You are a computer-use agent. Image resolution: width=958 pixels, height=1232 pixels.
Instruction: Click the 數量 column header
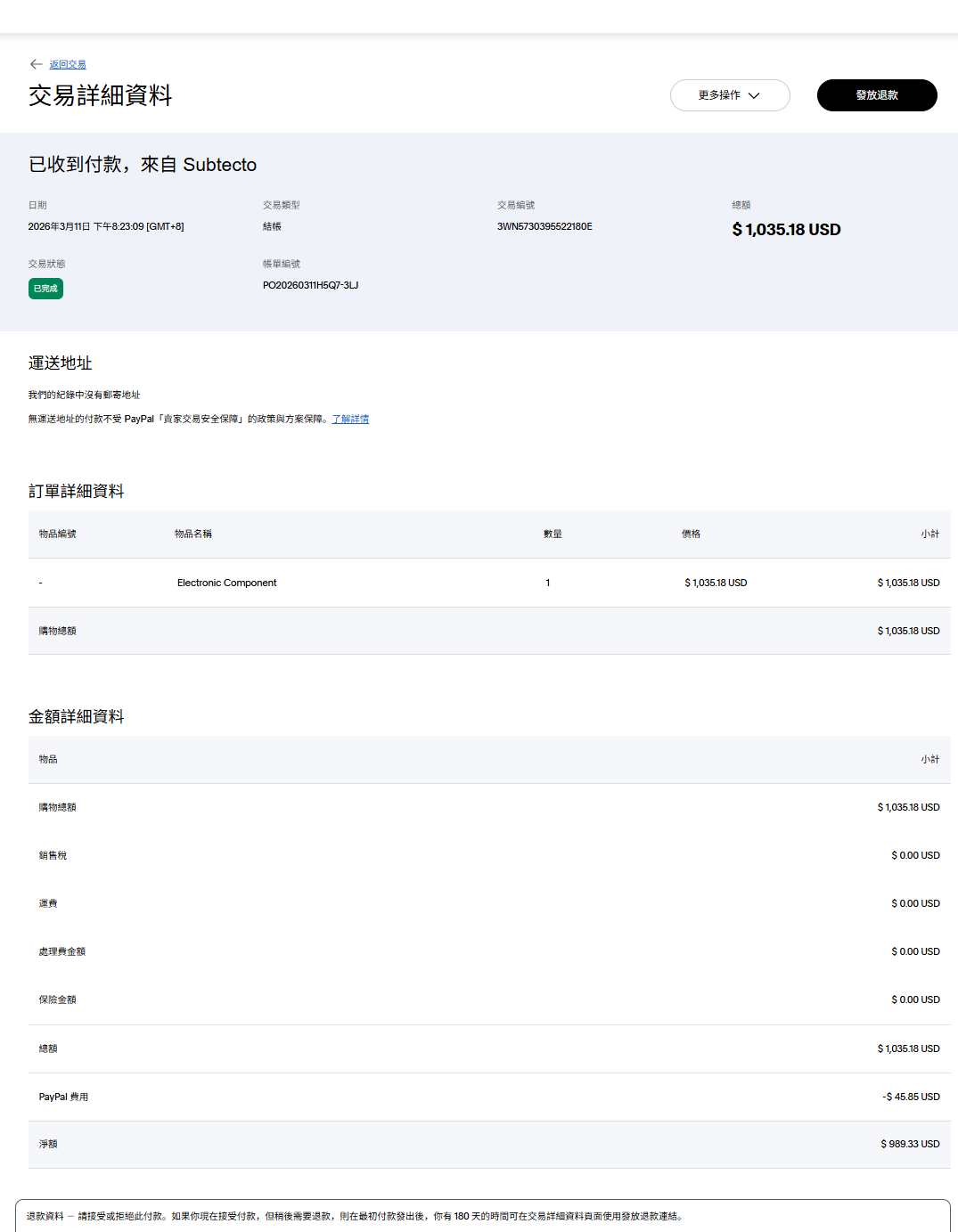pos(553,534)
